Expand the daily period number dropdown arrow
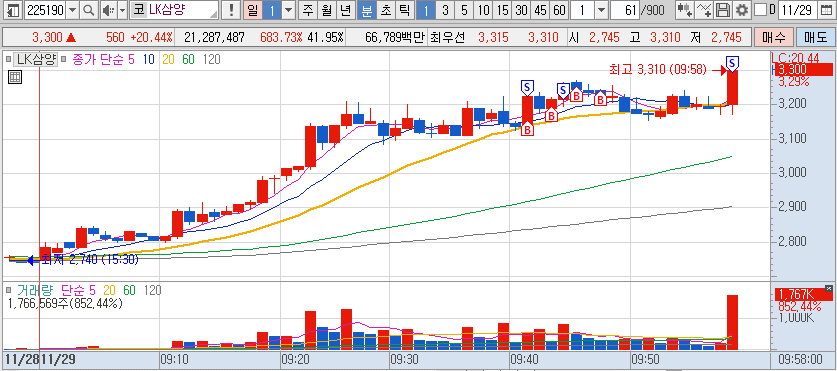This screenshot has height=371, width=837. click(288, 10)
